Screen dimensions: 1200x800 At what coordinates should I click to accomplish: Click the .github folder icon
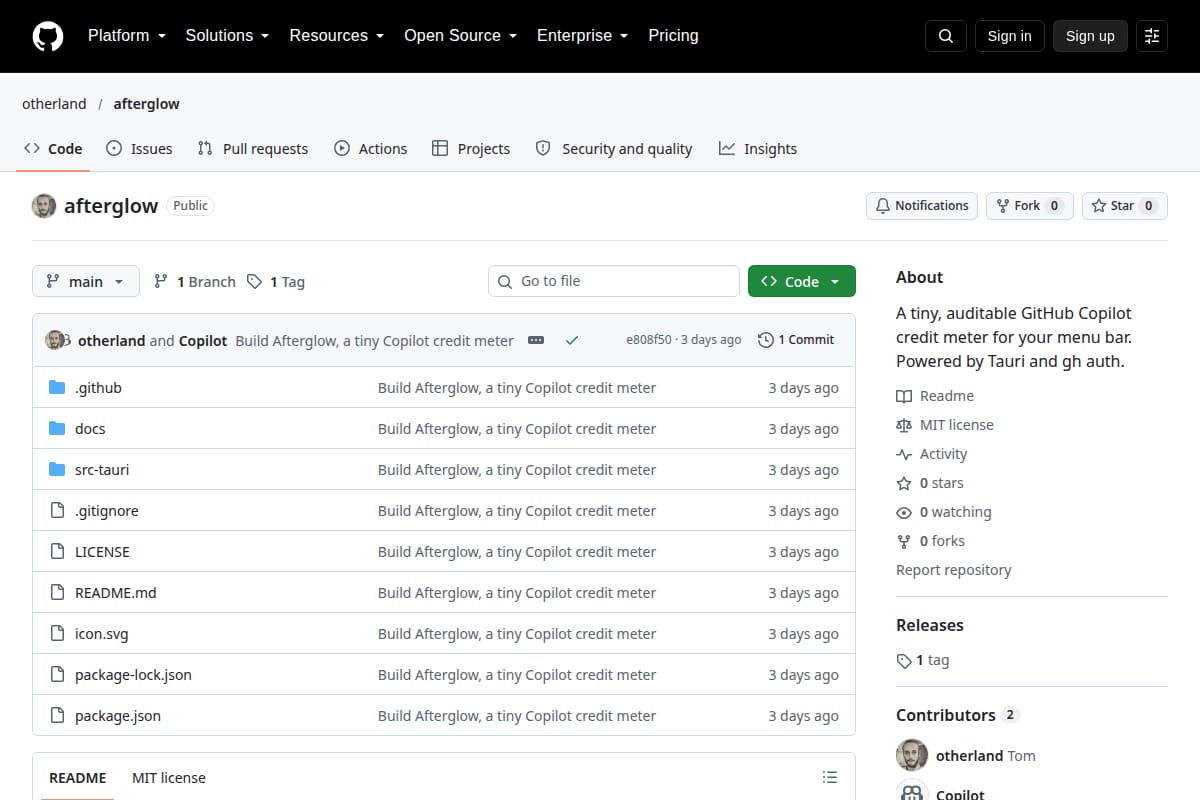[57, 388]
